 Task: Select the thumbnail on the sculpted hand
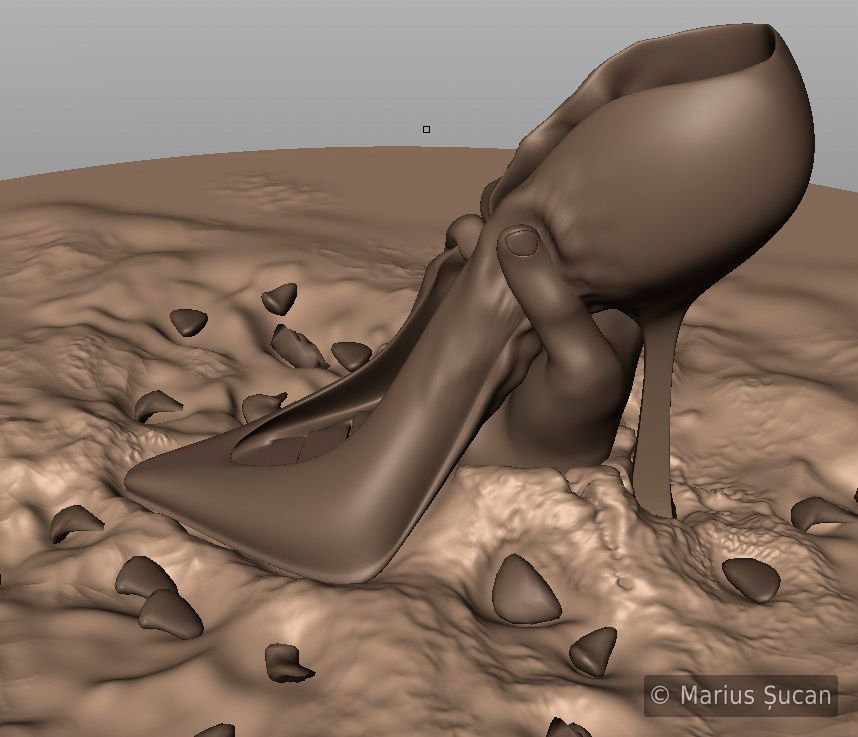coord(519,241)
